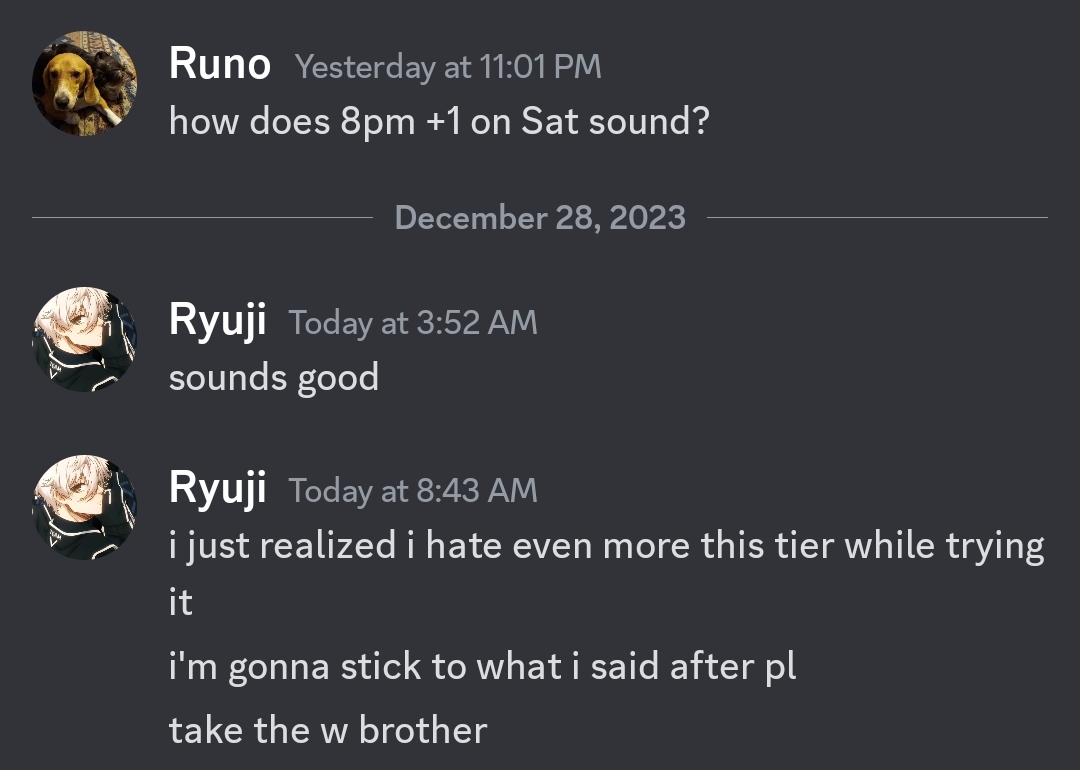The width and height of the screenshot is (1080, 770).
Task: Click the "Today at 3:52 AM" timestamp
Action: (413, 323)
